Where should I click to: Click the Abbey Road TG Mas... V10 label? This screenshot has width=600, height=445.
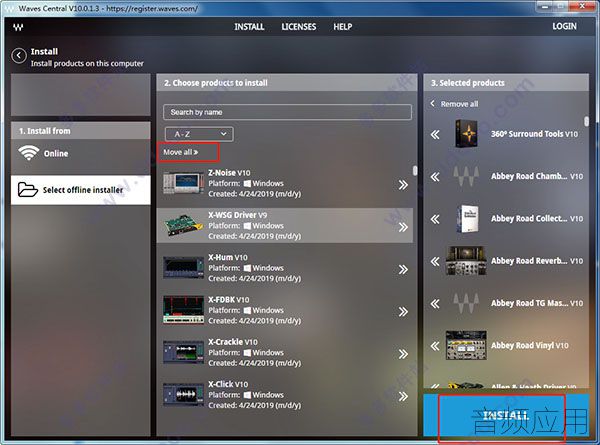pos(537,303)
